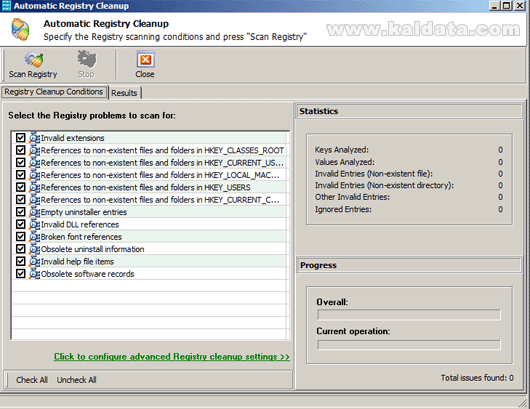Disable the Obsolete uninstall information checkbox

tap(21, 249)
